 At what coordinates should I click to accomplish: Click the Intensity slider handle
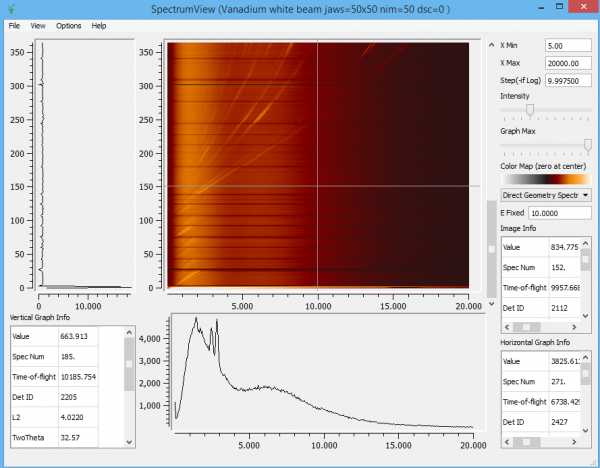click(529, 109)
